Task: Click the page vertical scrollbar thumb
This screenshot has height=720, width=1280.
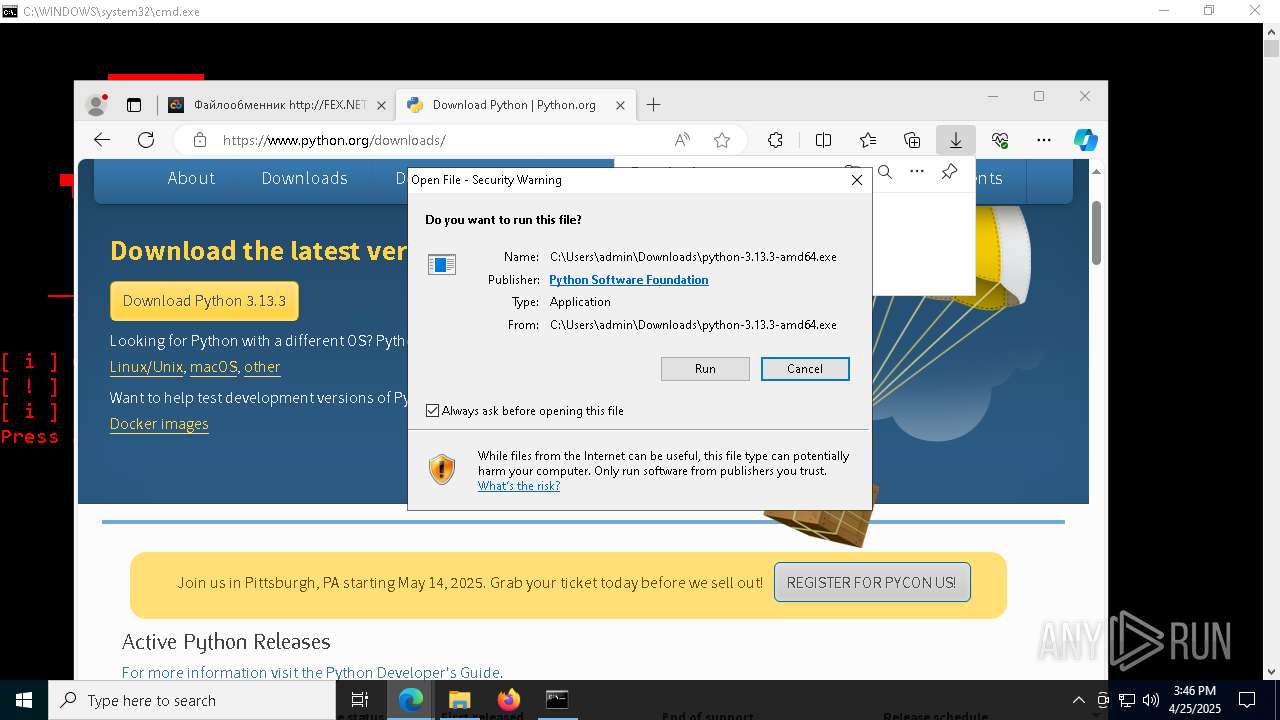Action: [x=1096, y=232]
